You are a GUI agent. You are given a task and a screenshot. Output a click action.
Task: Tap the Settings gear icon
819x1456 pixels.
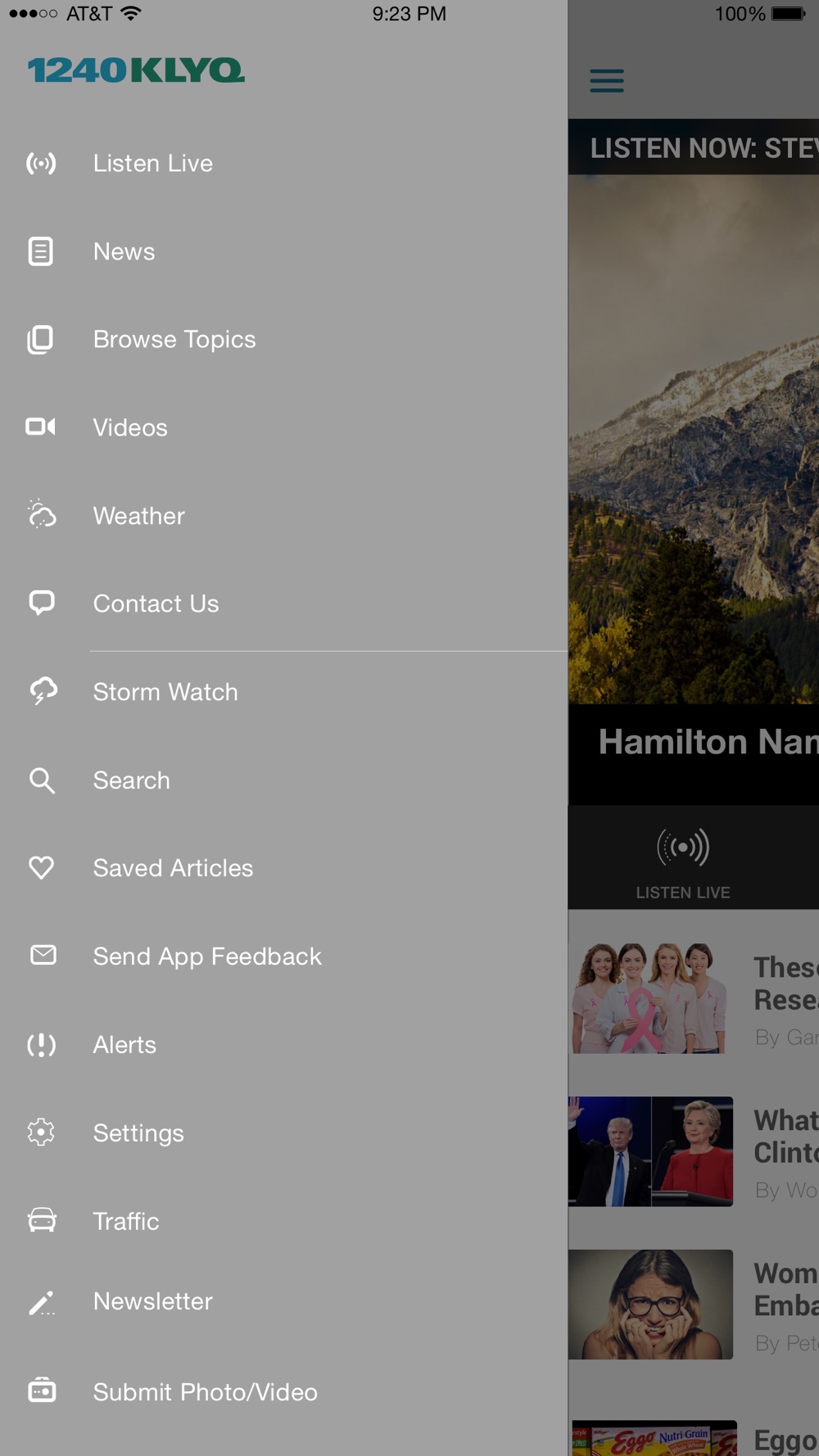pos(41,1133)
